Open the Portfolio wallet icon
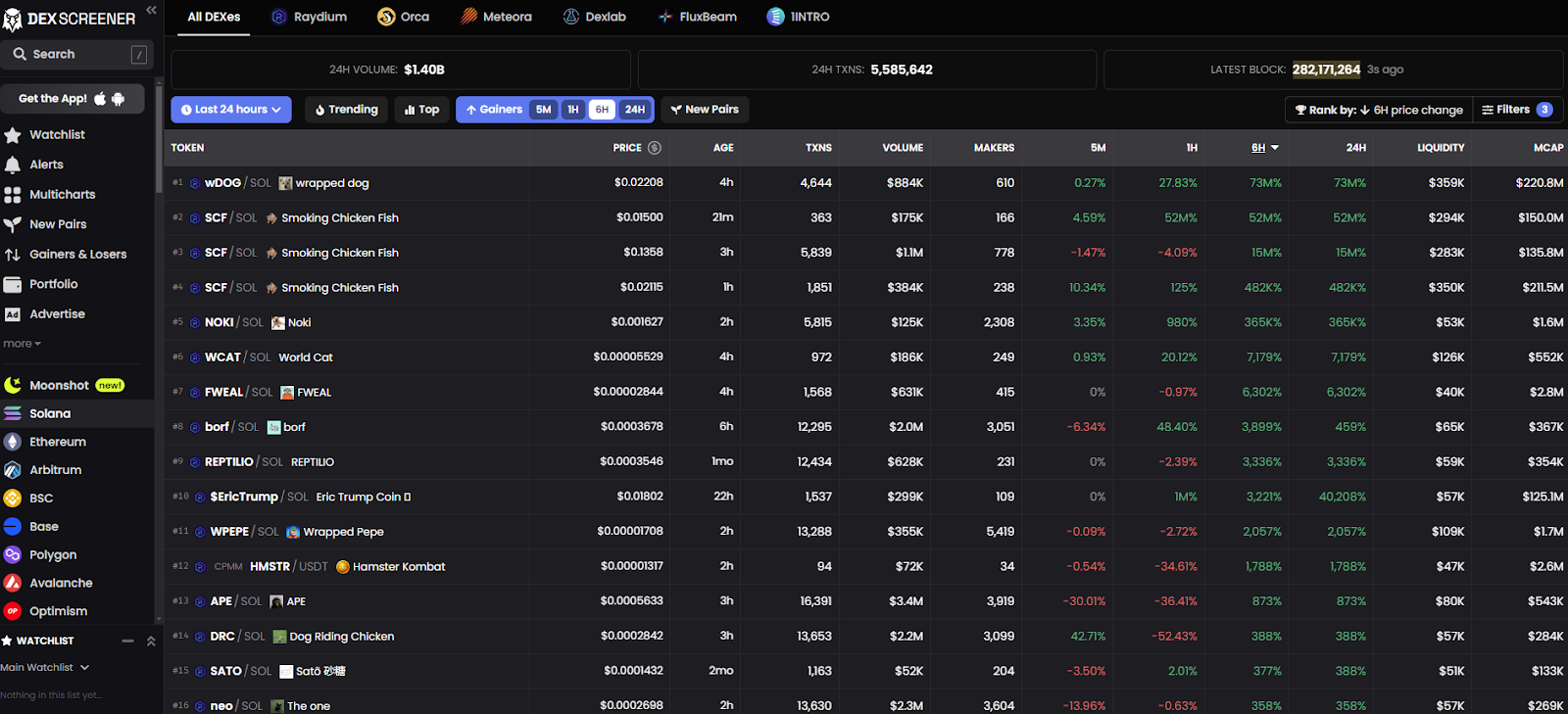This screenshot has width=1568, height=714. 12,284
